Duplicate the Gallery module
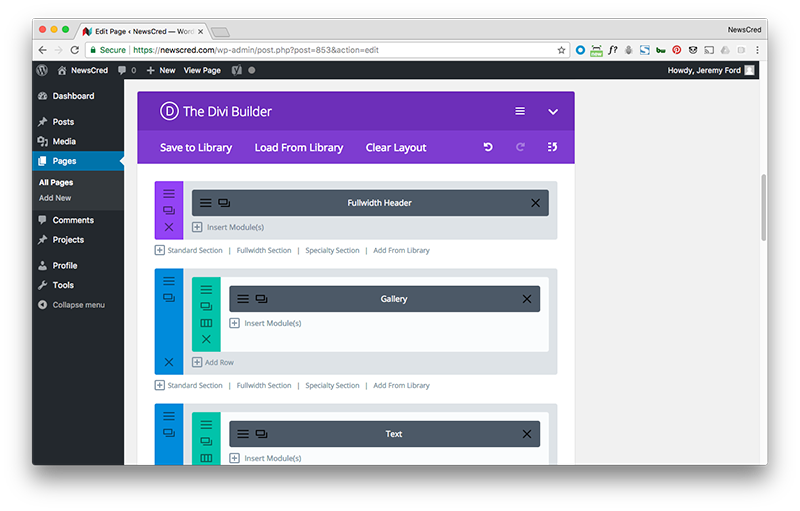This screenshot has width=800, height=511. point(261,299)
